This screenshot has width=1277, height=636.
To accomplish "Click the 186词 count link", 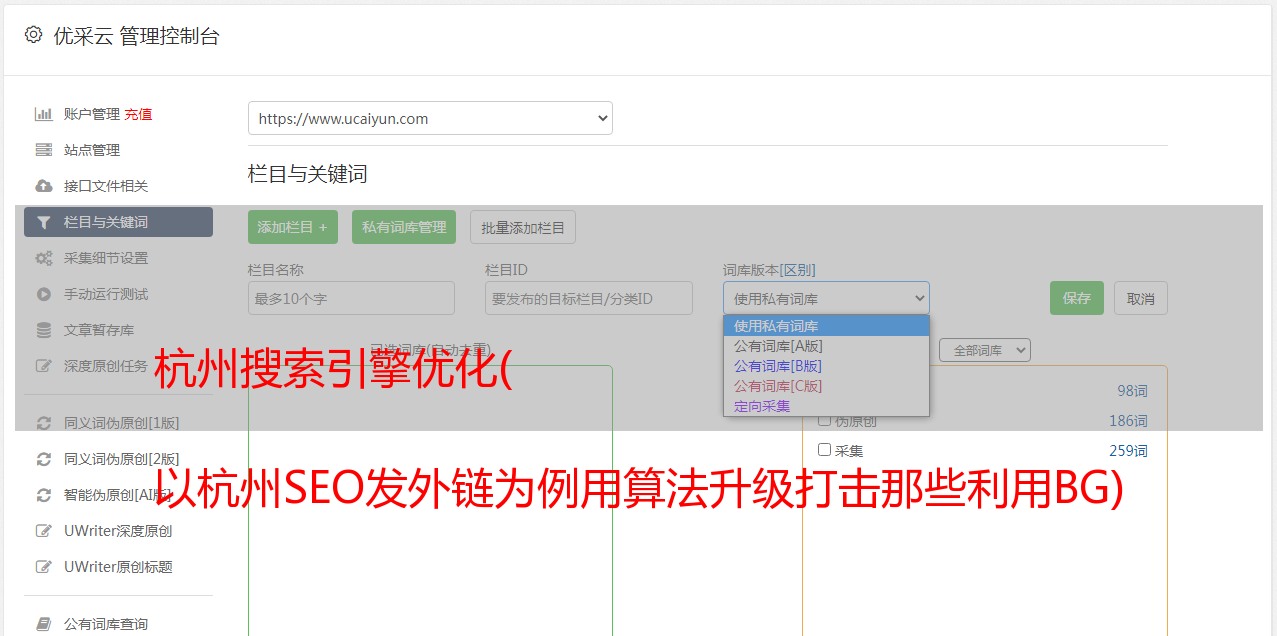I will tap(1128, 421).
